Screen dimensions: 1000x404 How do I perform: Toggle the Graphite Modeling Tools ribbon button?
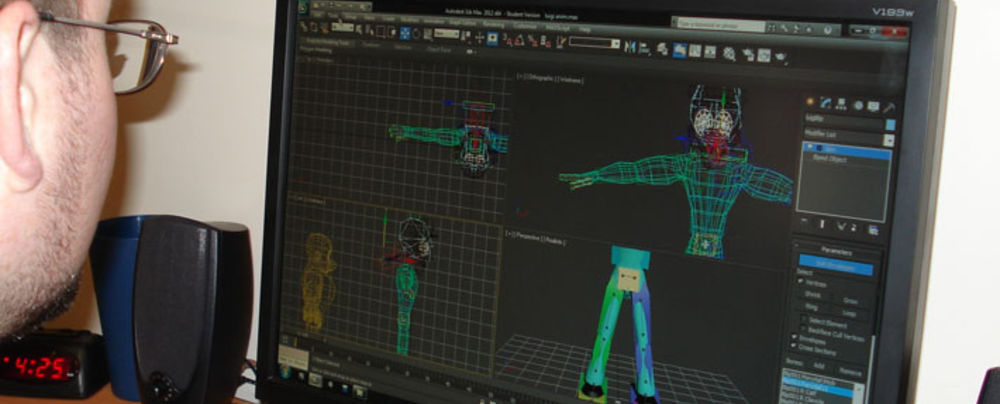point(680,50)
